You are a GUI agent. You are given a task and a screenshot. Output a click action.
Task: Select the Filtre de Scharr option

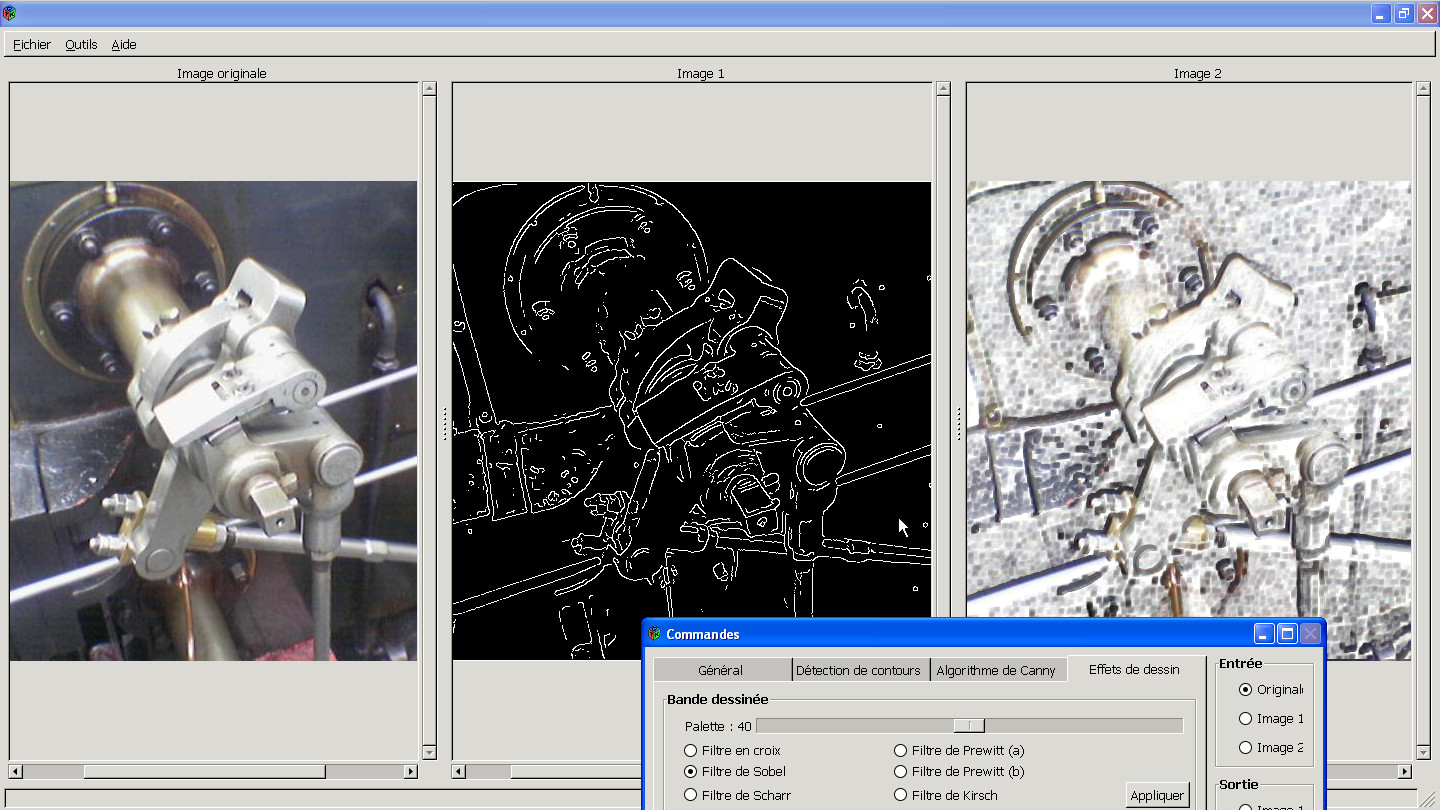pos(737,795)
